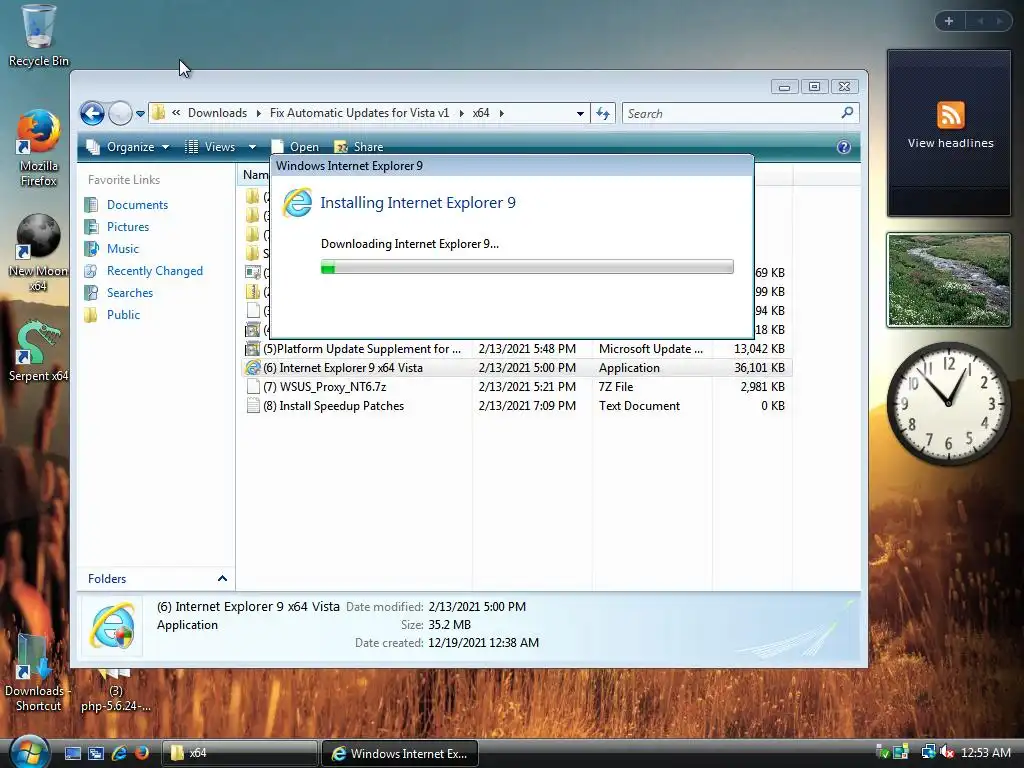
Task: Click the 12:53 AM taskbar clock
Action: click(x=985, y=752)
